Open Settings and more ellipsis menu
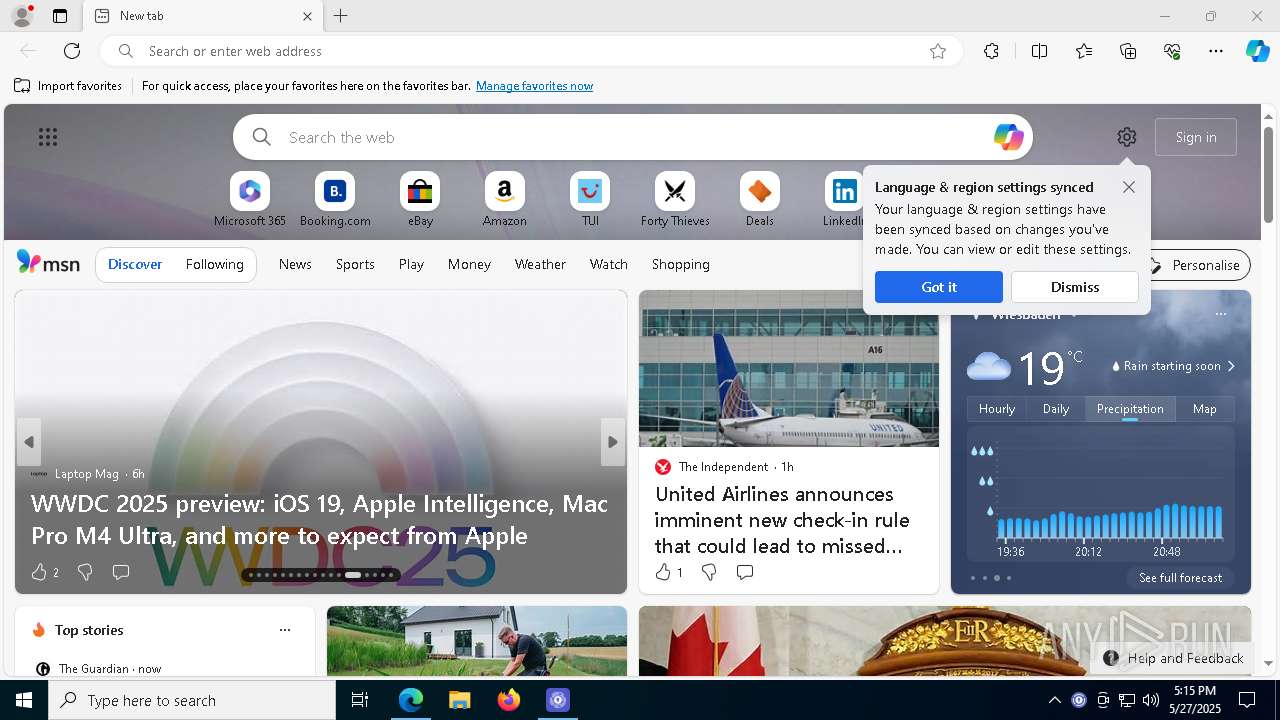 click(1216, 51)
